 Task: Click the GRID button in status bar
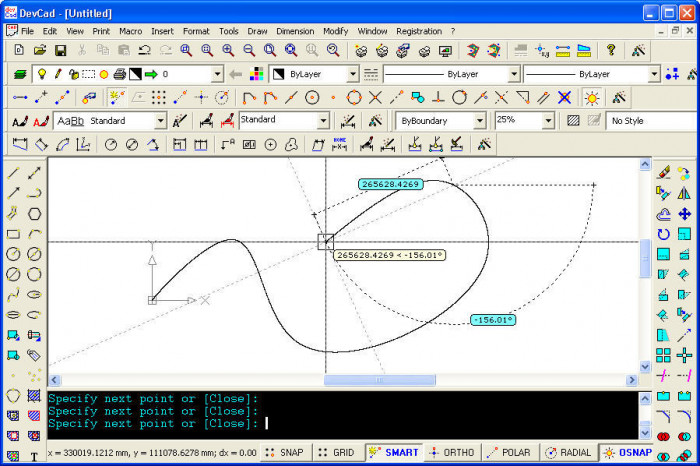click(336, 453)
